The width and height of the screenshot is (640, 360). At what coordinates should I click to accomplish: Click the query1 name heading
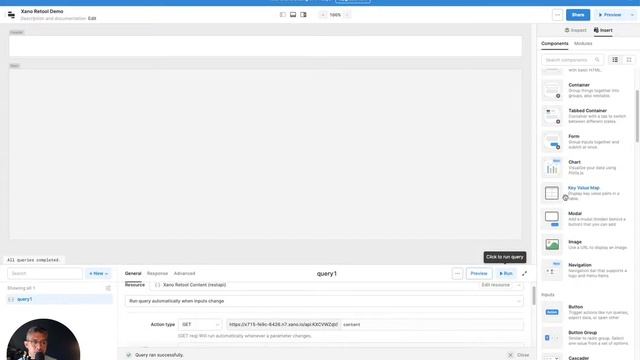327,273
